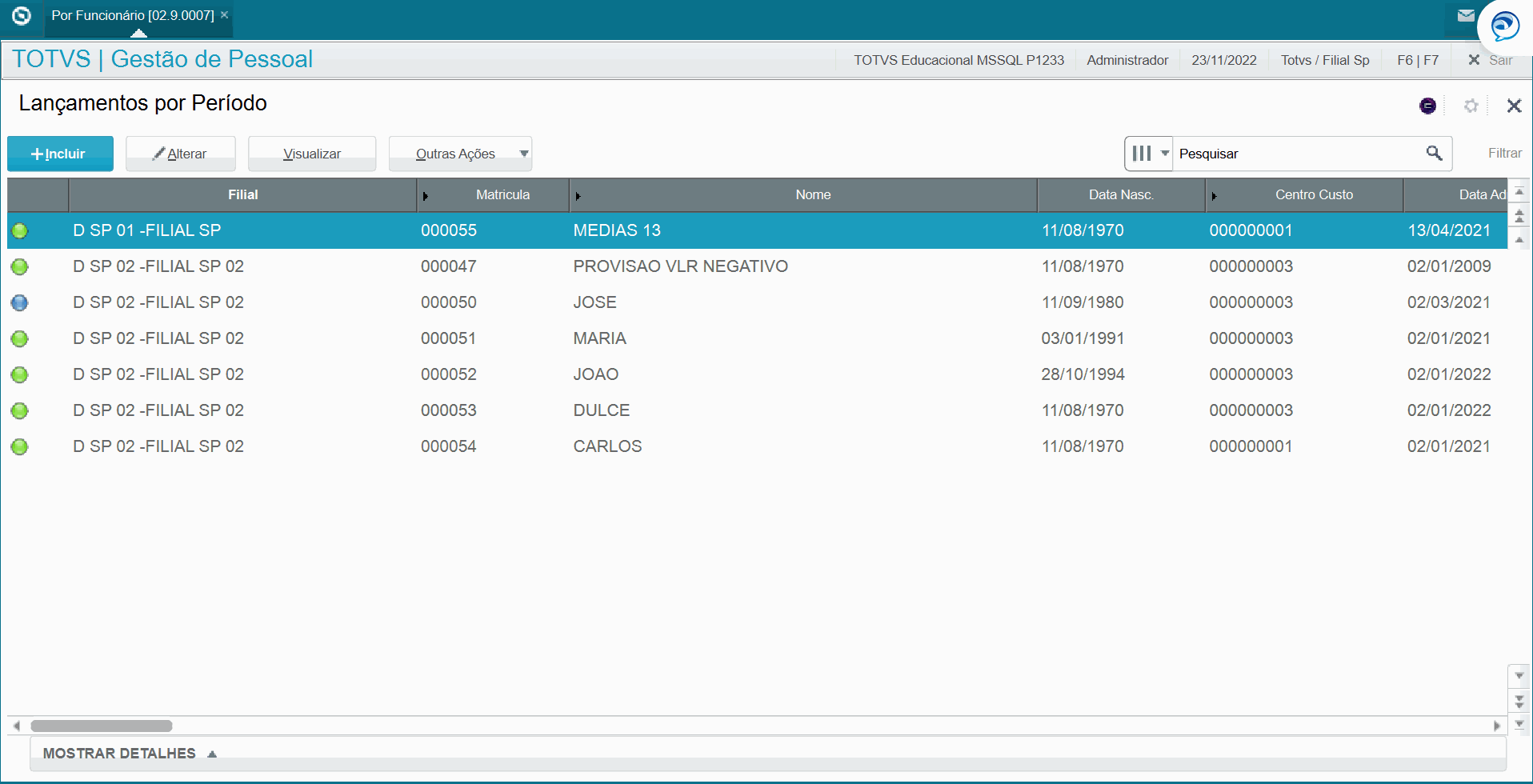Click the dark purple round icon near settings
Screen dimensions: 1533x784
point(1427,106)
